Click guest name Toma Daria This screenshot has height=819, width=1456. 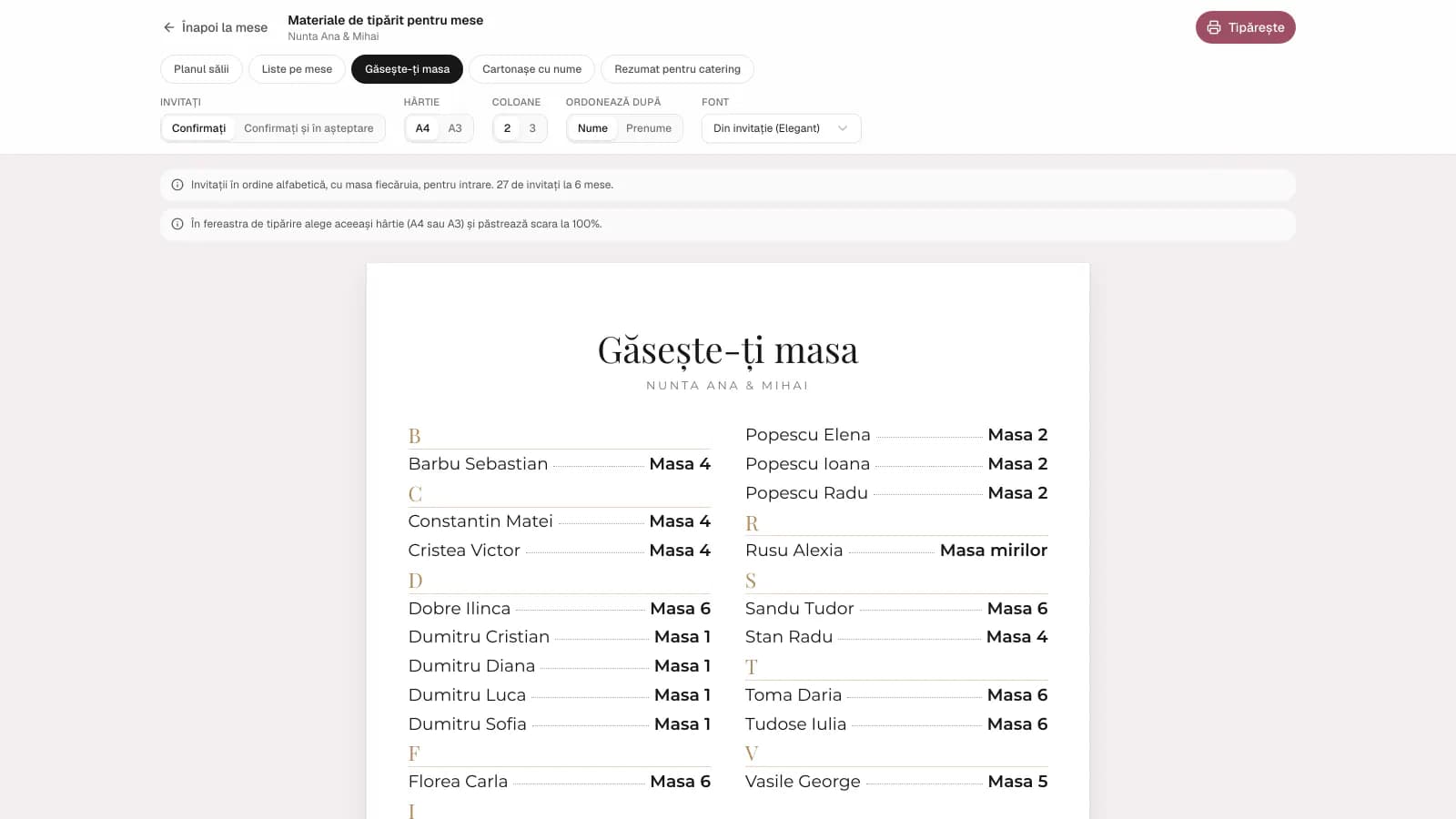click(794, 695)
